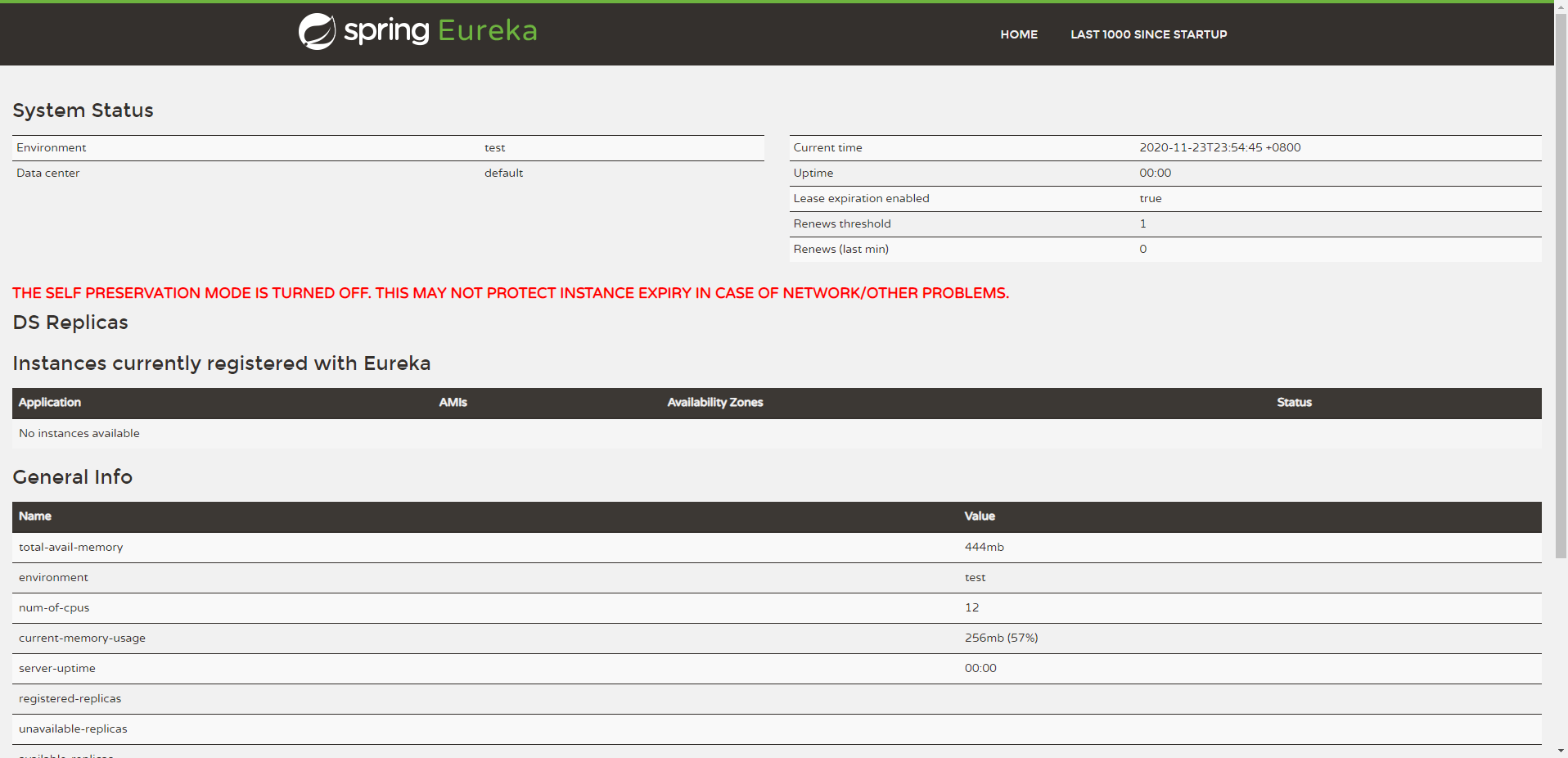Click the current-memory-usage row name
The width and height of the screenshot is (1568, 758).
pyautogui.click(x=82, y=638)
